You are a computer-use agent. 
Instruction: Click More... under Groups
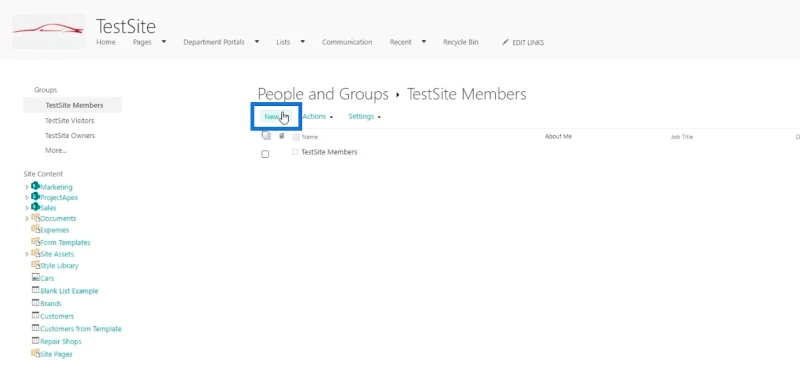click(56, 150)
